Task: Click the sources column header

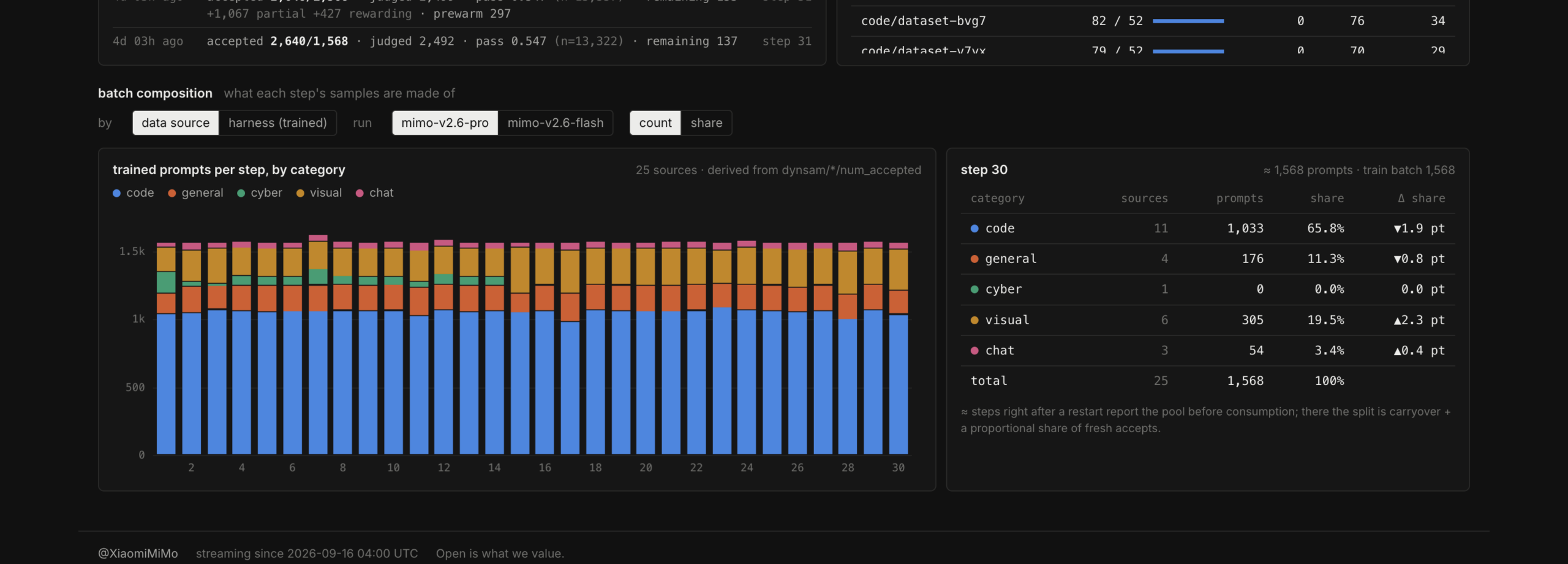Action: click(1144, 198)
